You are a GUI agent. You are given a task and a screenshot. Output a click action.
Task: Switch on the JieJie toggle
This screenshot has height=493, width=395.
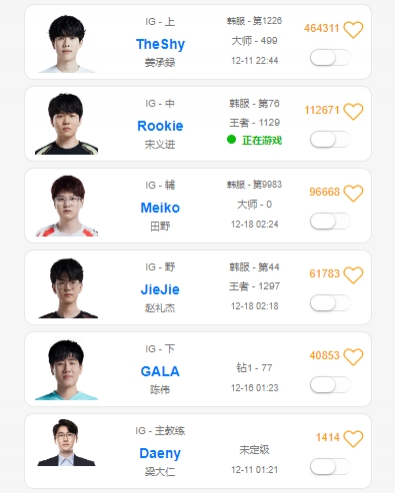coord(330,303)
